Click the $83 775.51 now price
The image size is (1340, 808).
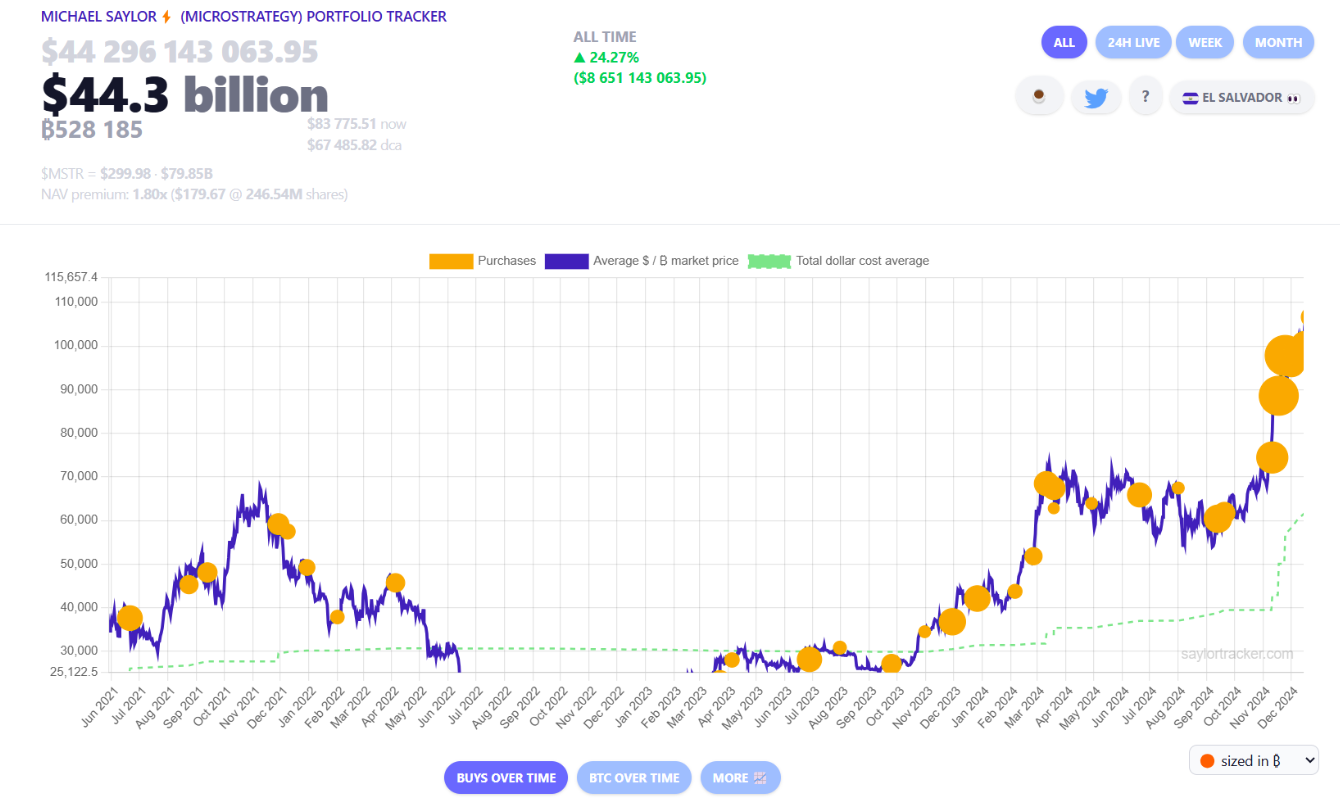[x=356, y=124]
